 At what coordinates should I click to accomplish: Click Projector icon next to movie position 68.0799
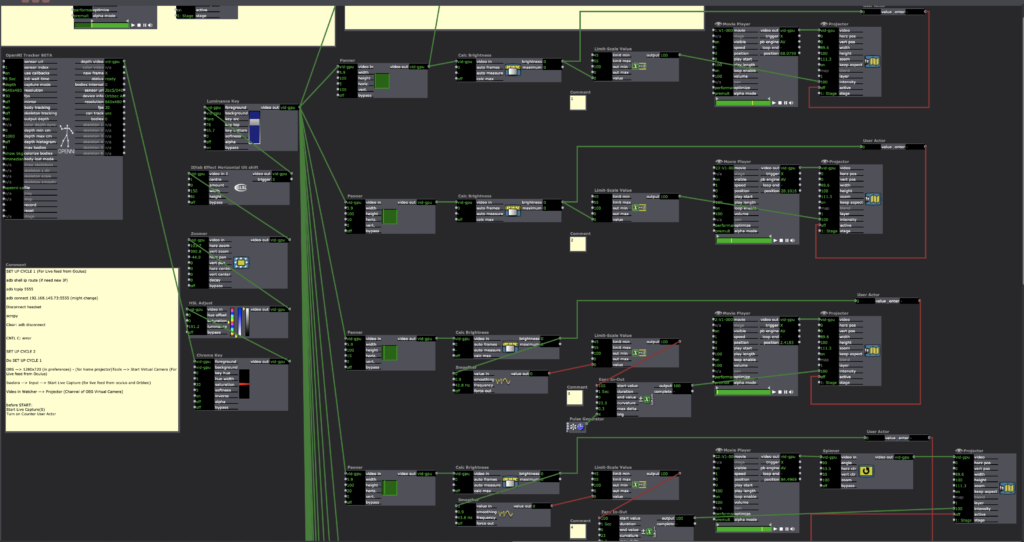coord(872,62)
